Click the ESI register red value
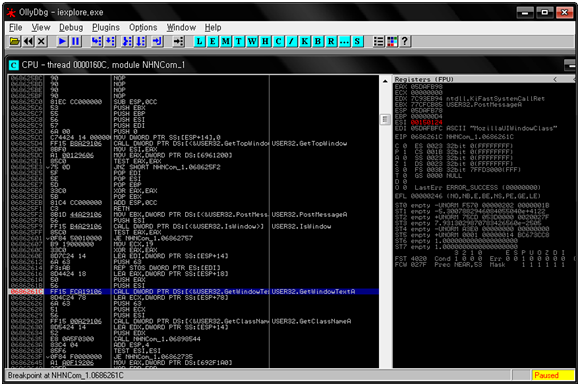The width and height of the screenshot is (580, 386). click(x=426, y=122)
